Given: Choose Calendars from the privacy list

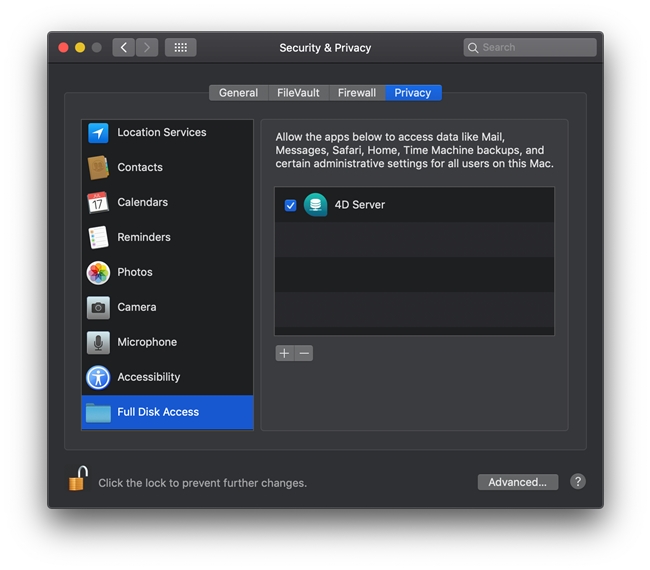Looking at the screenshot, I should click(x=142, y=202).
